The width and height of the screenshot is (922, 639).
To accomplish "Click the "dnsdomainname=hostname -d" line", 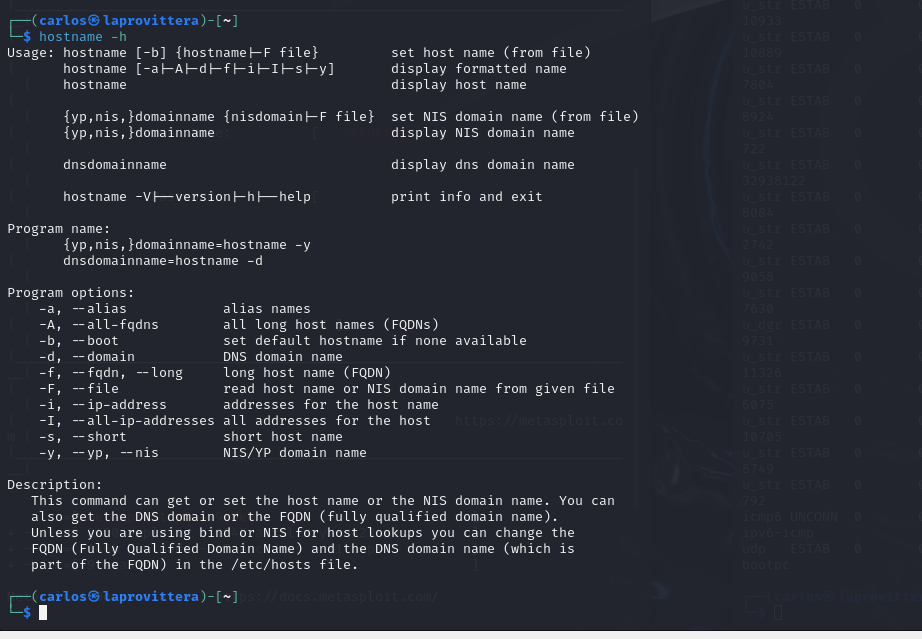I will (163, 260).
